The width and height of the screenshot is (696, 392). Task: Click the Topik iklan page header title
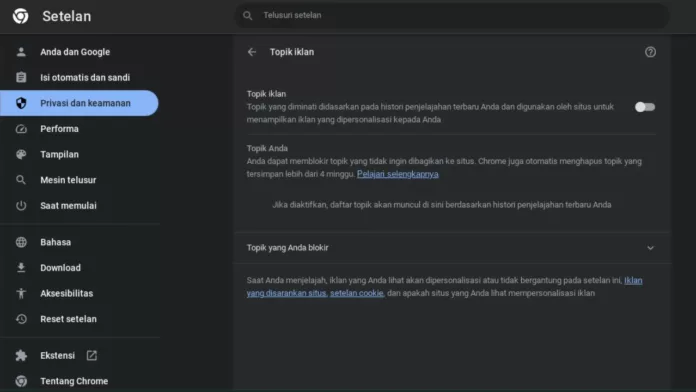tap(292, 52)
